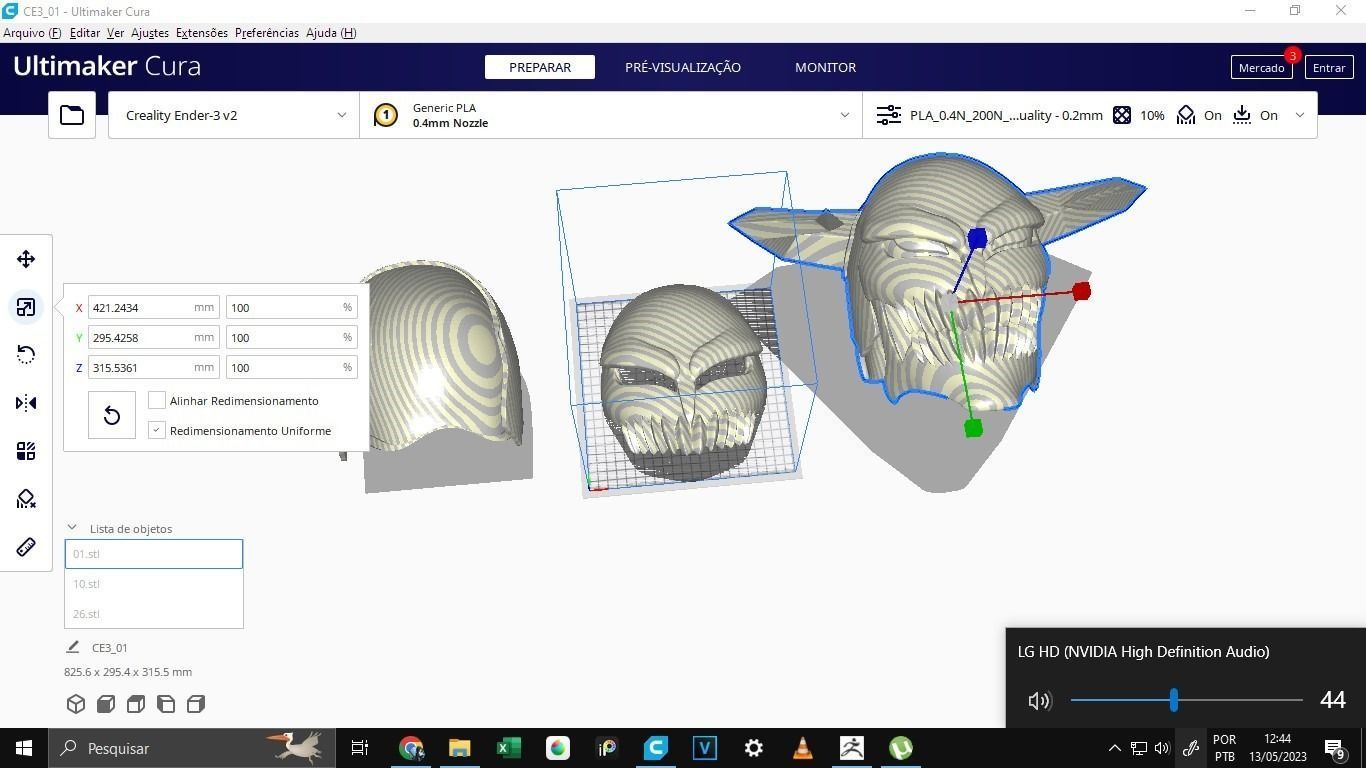Switch to top view cube
The image size is (1366, 768).
(x=136, y=704)
